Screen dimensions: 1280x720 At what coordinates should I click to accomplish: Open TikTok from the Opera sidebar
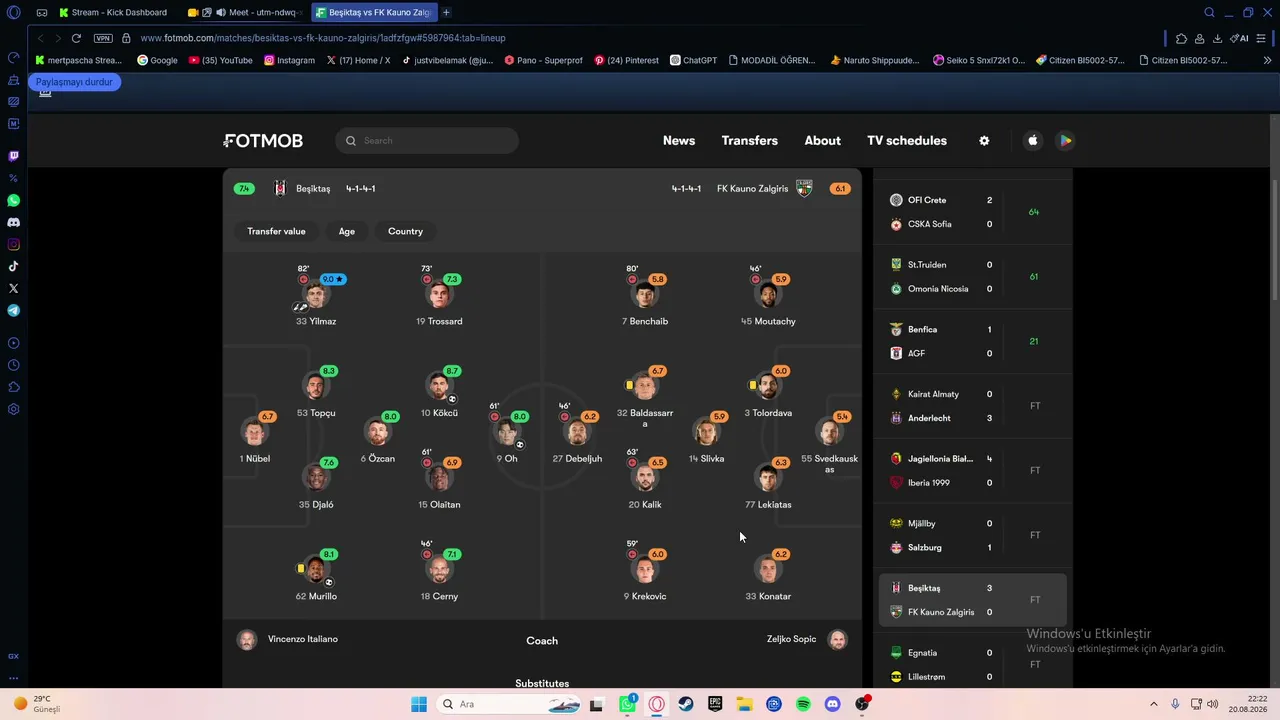pyautogui.click(x=13, y=266)
